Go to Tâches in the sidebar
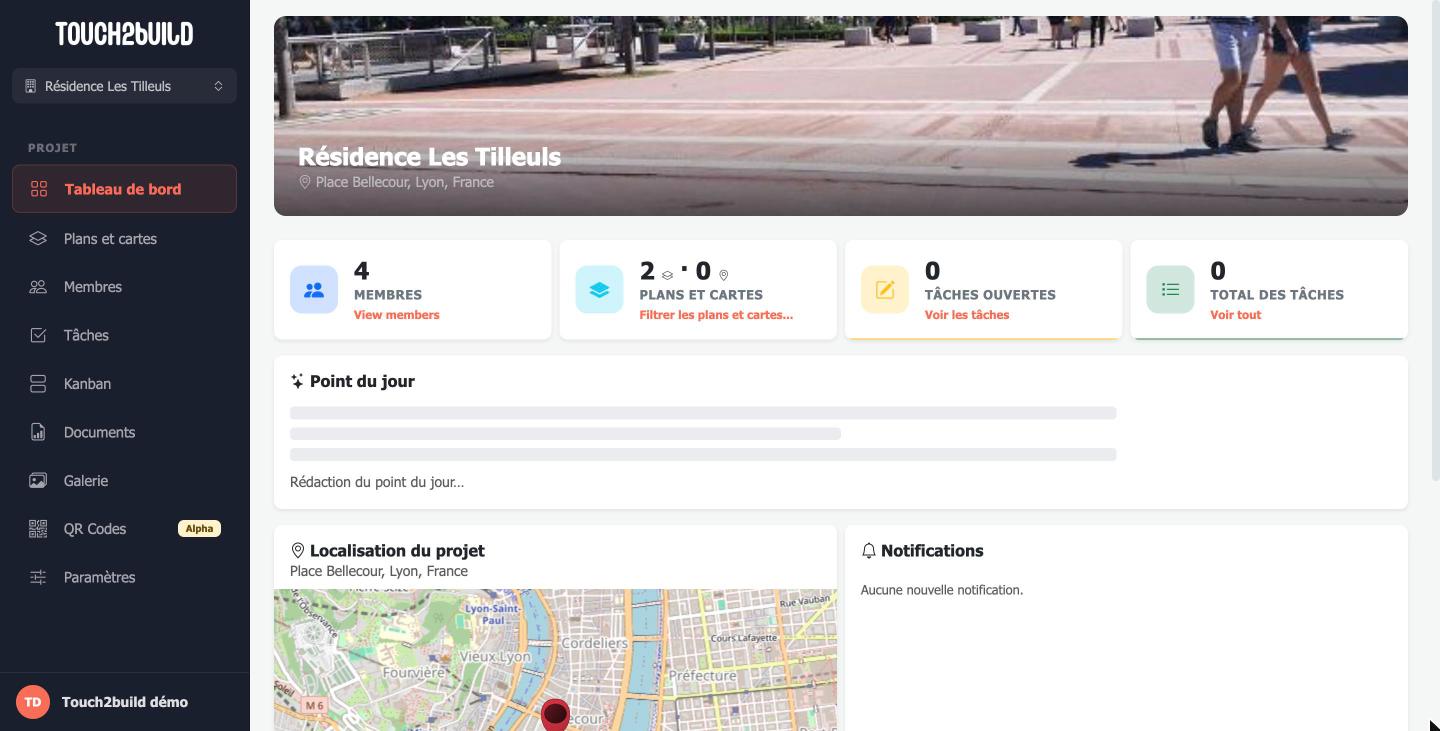Viewport: 1440px width, 731px height. point(124,335)
